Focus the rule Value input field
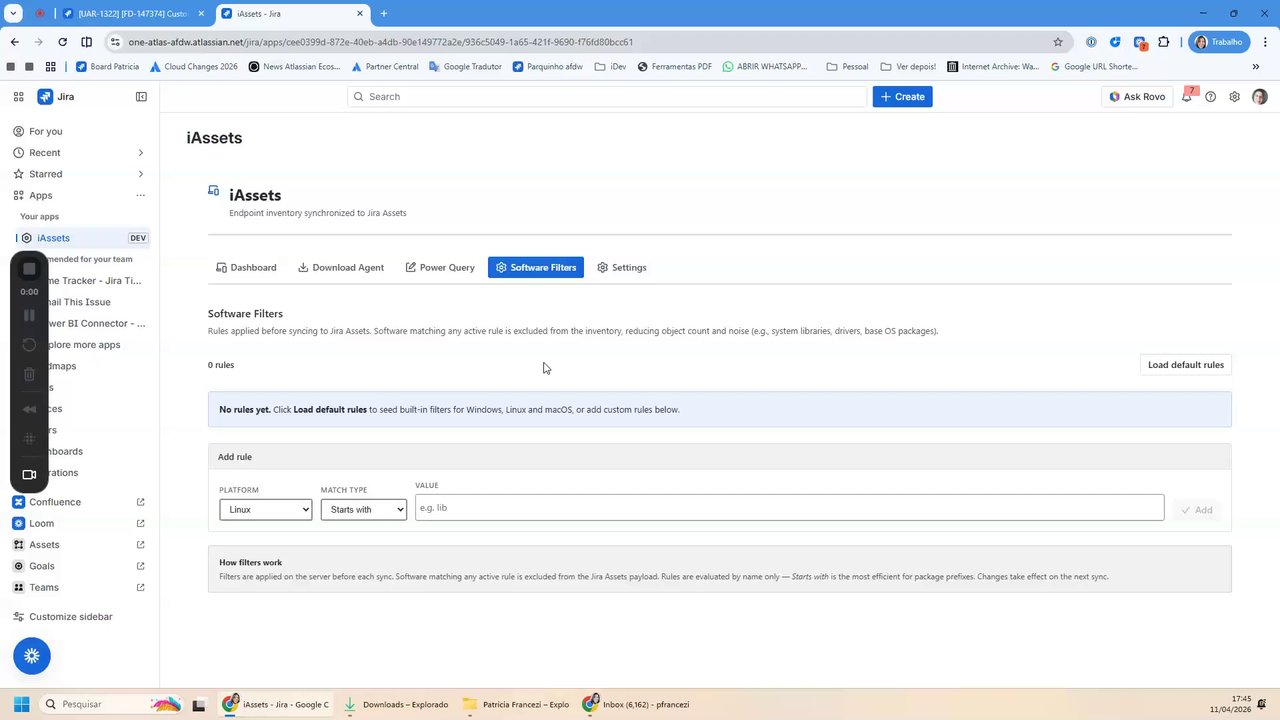The height and width of the screenshot is (720, 1280). point(789,508)
